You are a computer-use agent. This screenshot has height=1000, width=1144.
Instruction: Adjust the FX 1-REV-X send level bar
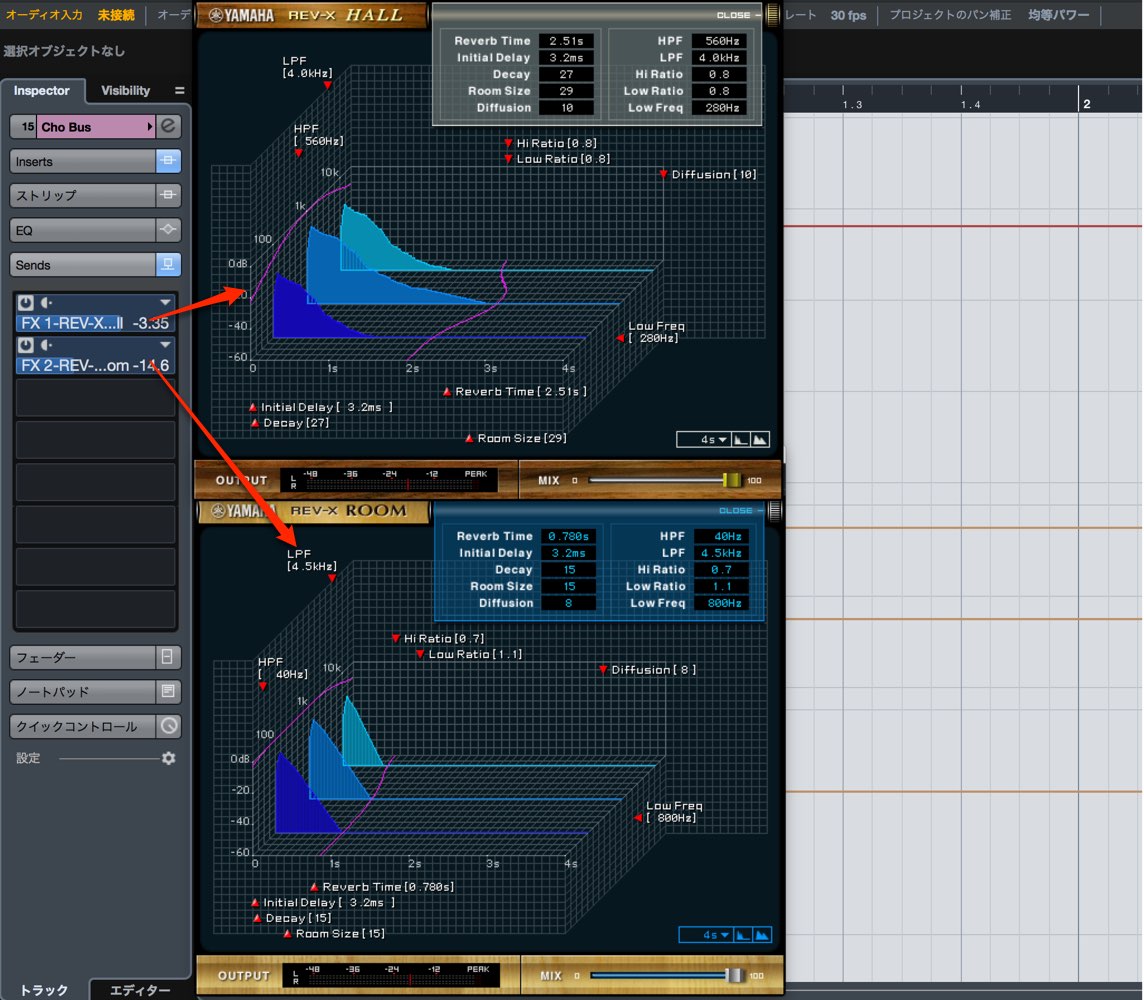tap(95, 323)
